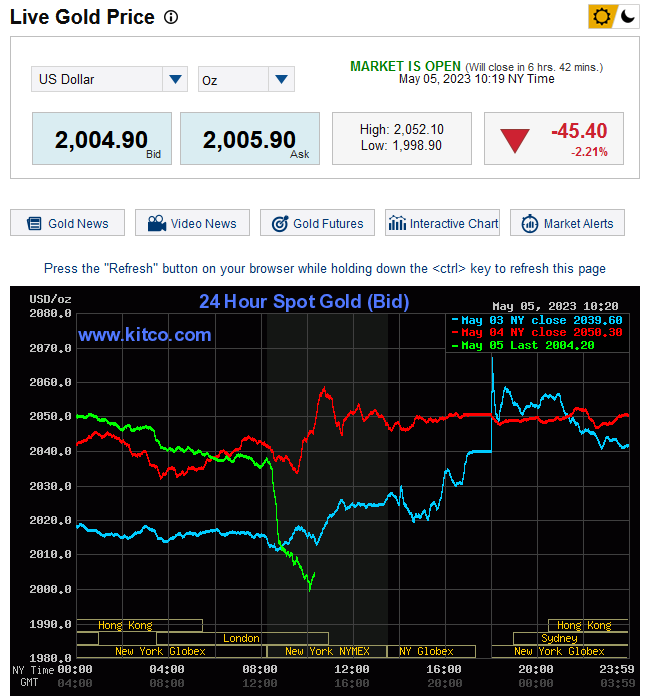Open Gold Futures
Image resolution: width=646 pixels, height=698 pixels.
[x=317, y=223]
